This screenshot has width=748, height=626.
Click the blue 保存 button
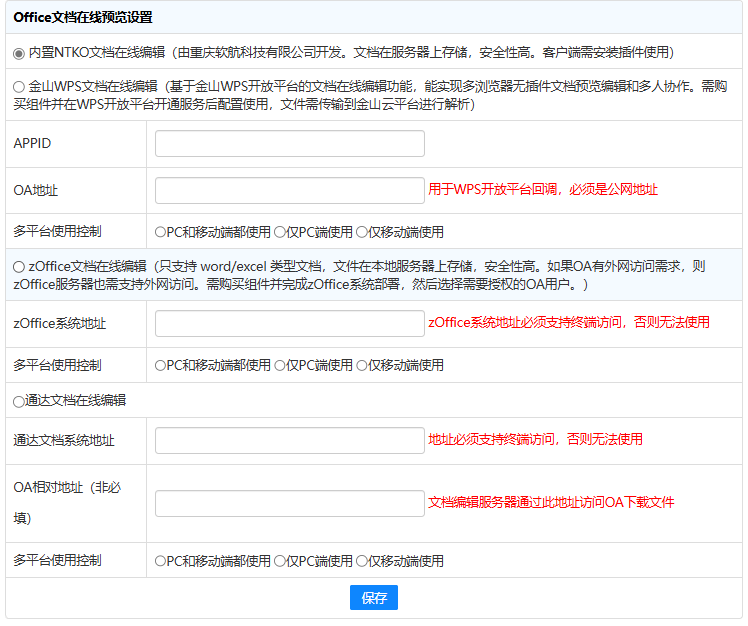coord(374,598)
